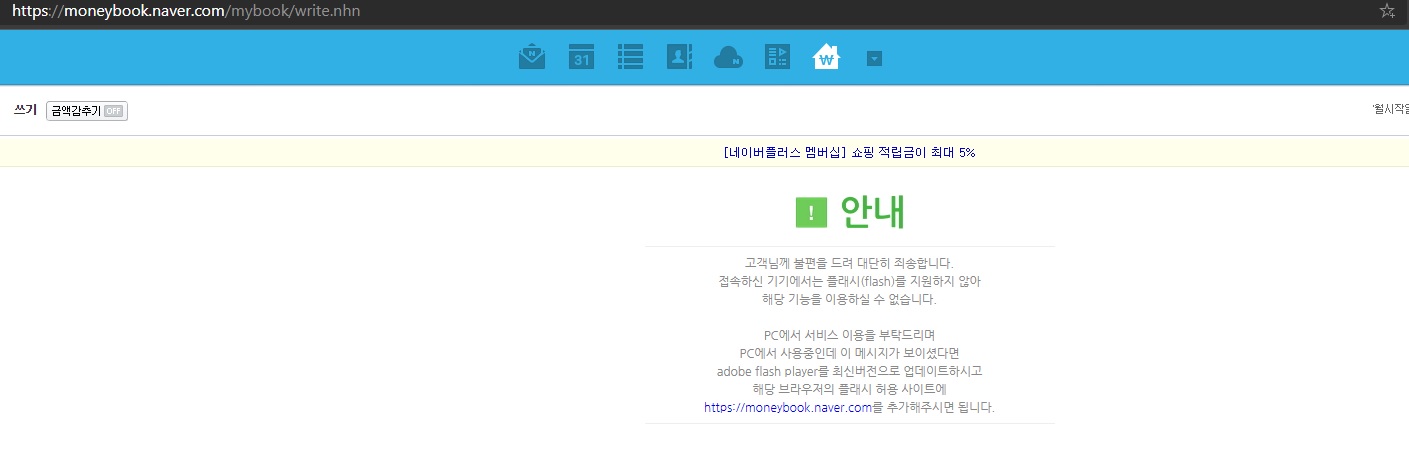
Task: Click line mentioning 플래시(flash)를 지원하지 않아
Action: click(849, 281)
